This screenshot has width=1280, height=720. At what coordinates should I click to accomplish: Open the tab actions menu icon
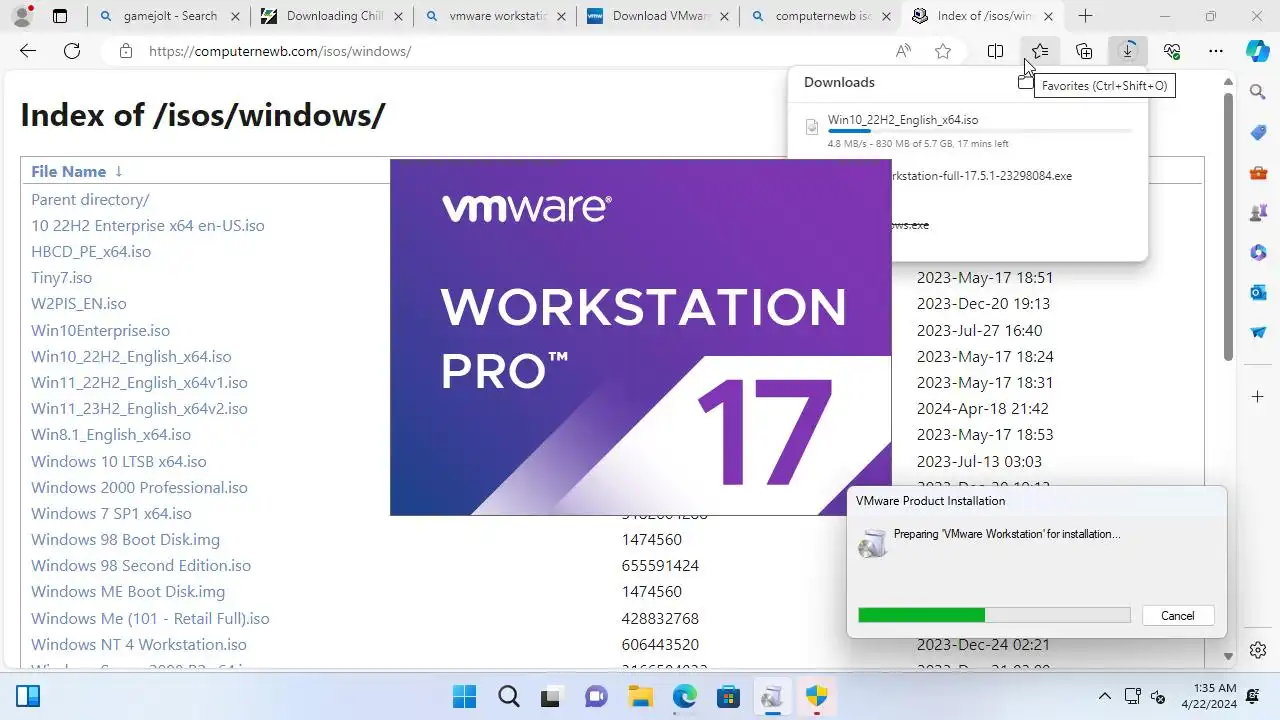point(60,16)
